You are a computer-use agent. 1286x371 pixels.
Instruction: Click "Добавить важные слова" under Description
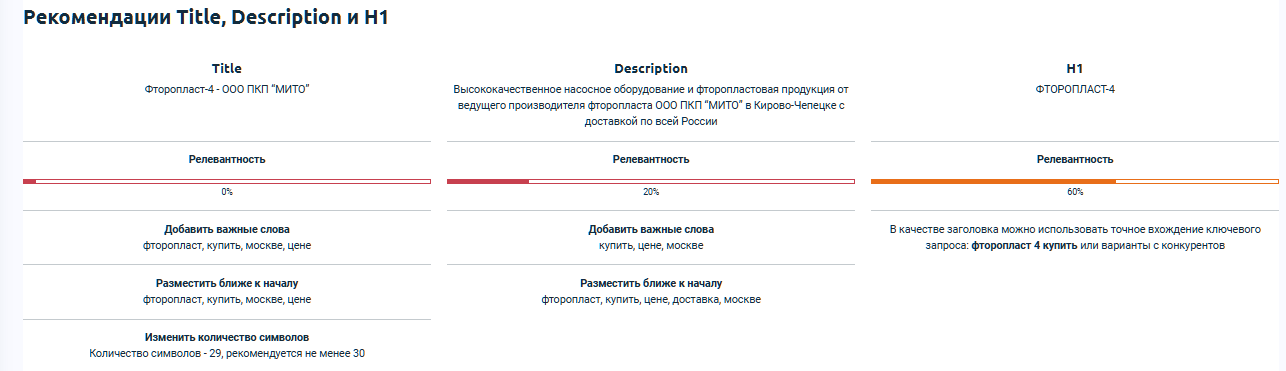click(651, 229)
